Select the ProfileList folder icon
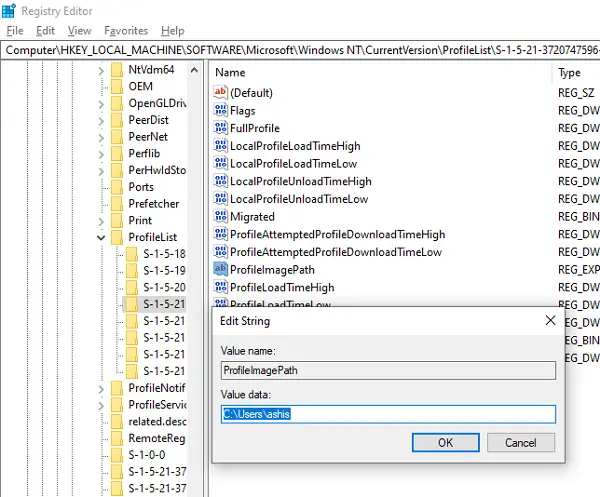600x497 pixels. [x=117, y=237]
